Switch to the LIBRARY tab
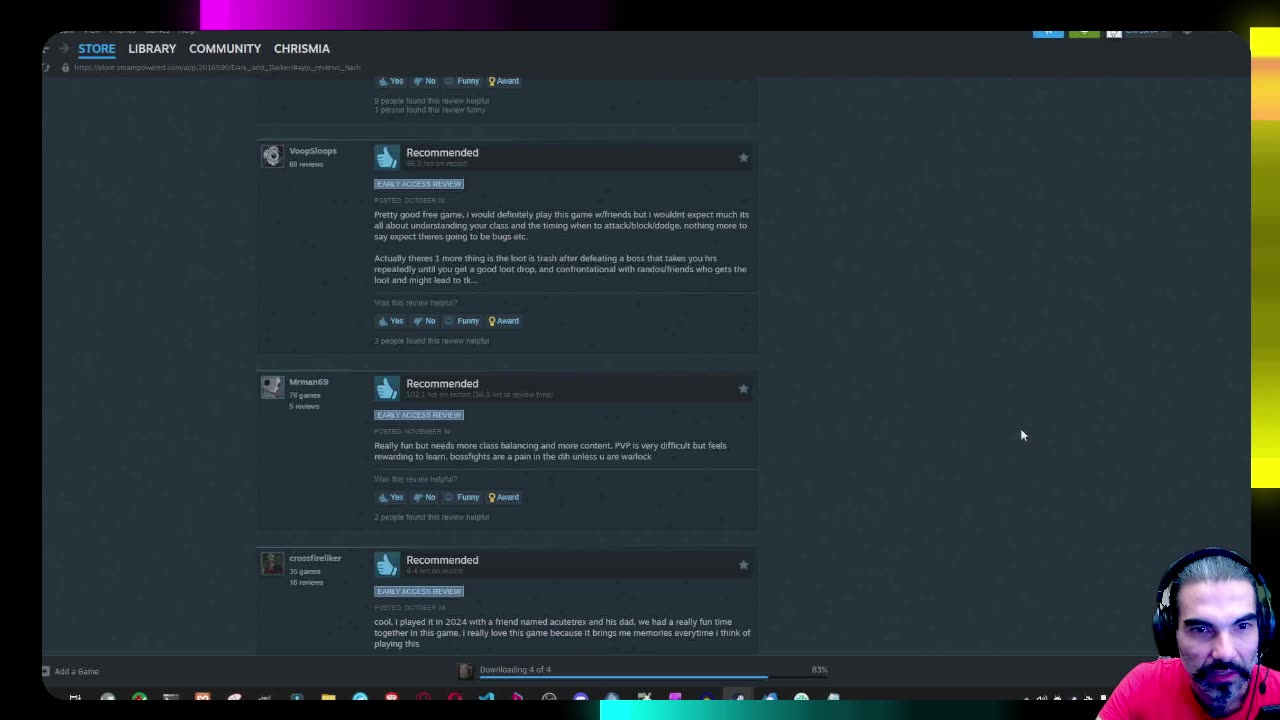 [152, 48]
